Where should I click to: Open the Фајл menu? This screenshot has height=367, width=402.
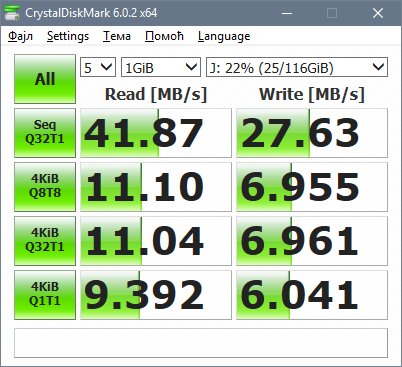[x=20, y=36]
